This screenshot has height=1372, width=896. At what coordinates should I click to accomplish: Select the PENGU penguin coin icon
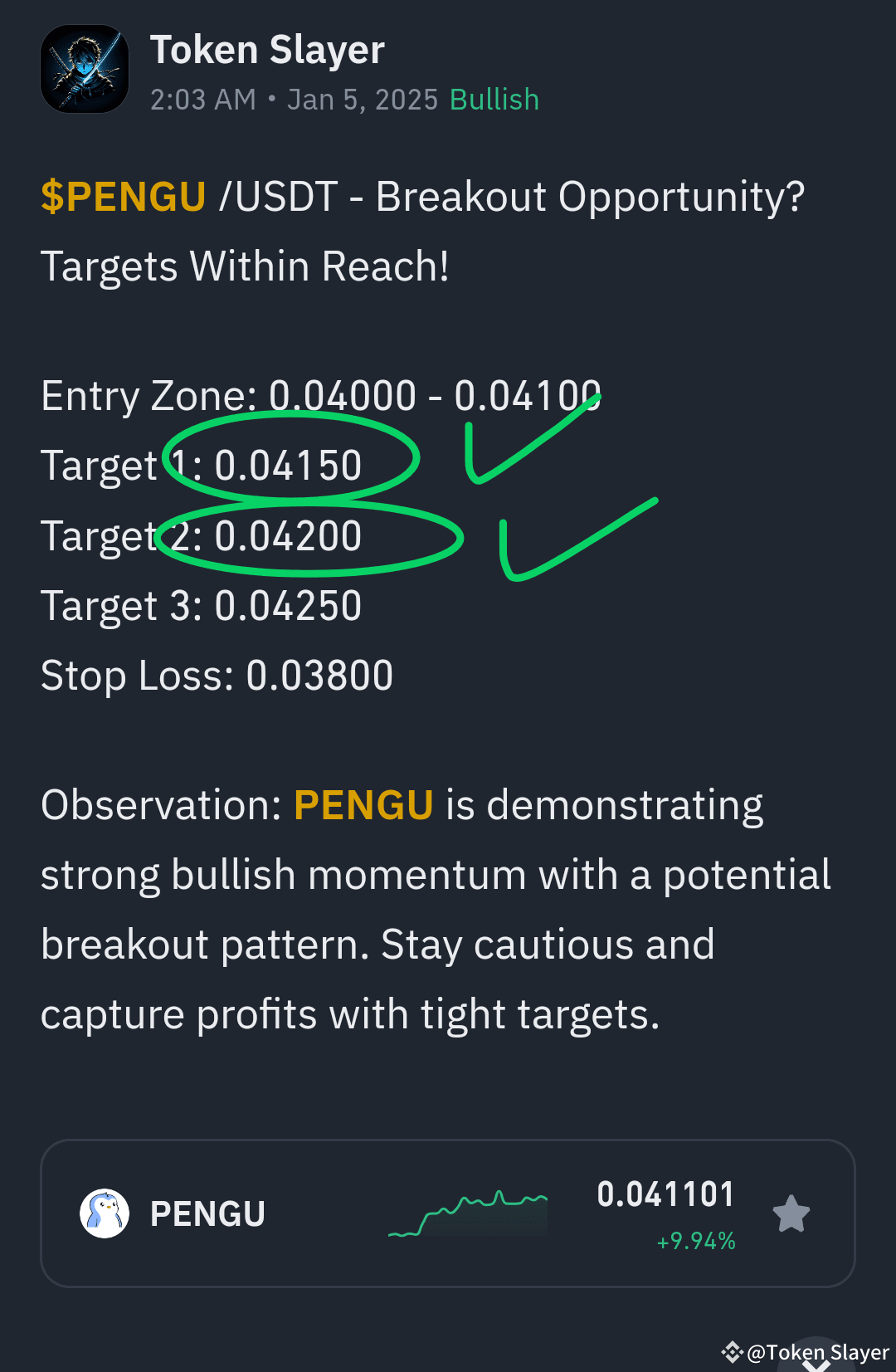(103, 1213)
